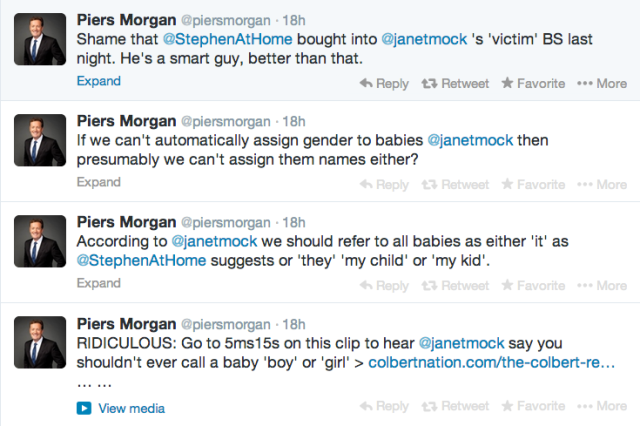640x426 pixels.
Task: Expand the tweet about assigning gender to babies
Action: [99, 182]
